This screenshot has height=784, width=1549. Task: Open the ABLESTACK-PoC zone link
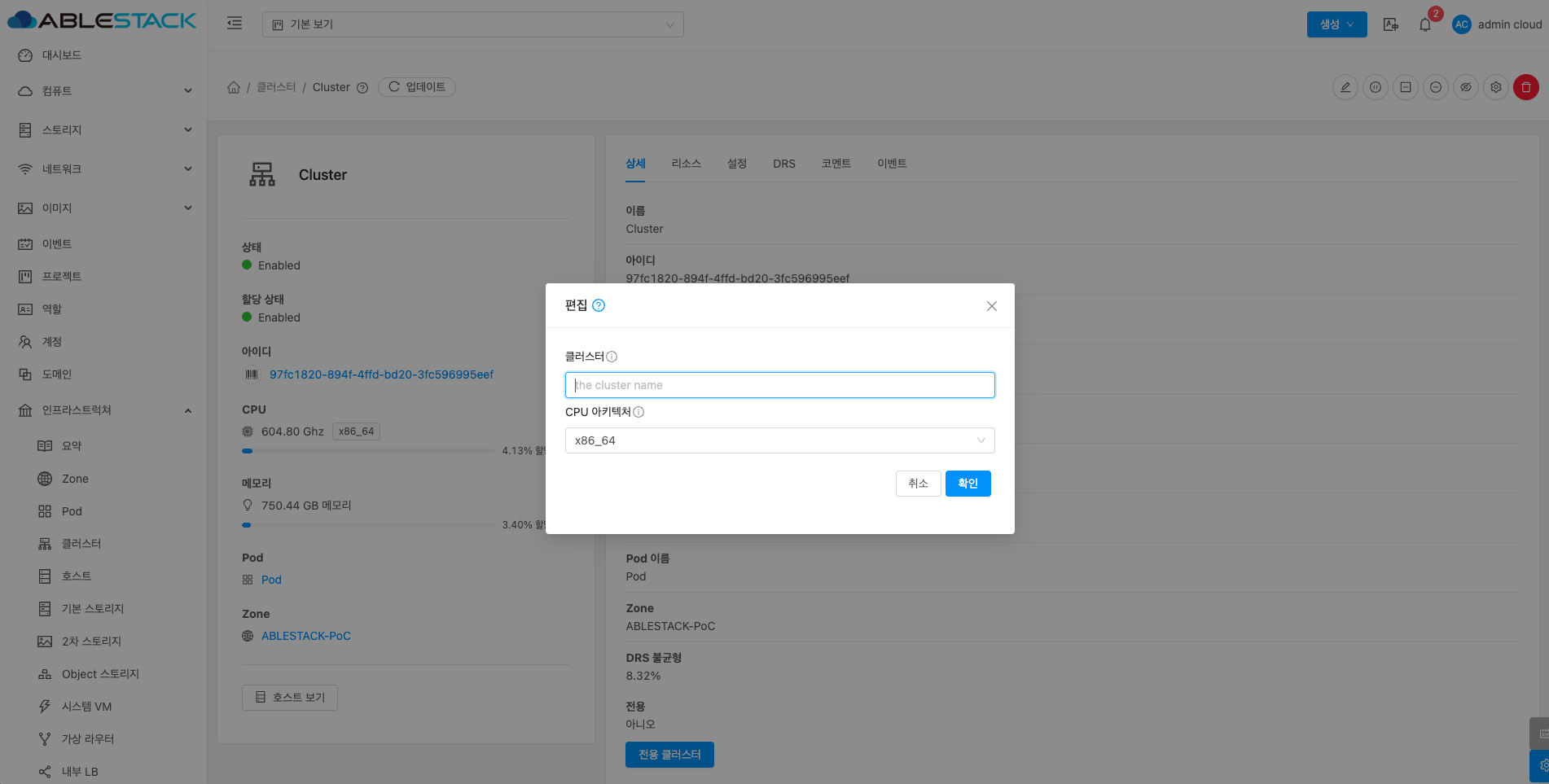pyautogui.click(x=305, y=636)
